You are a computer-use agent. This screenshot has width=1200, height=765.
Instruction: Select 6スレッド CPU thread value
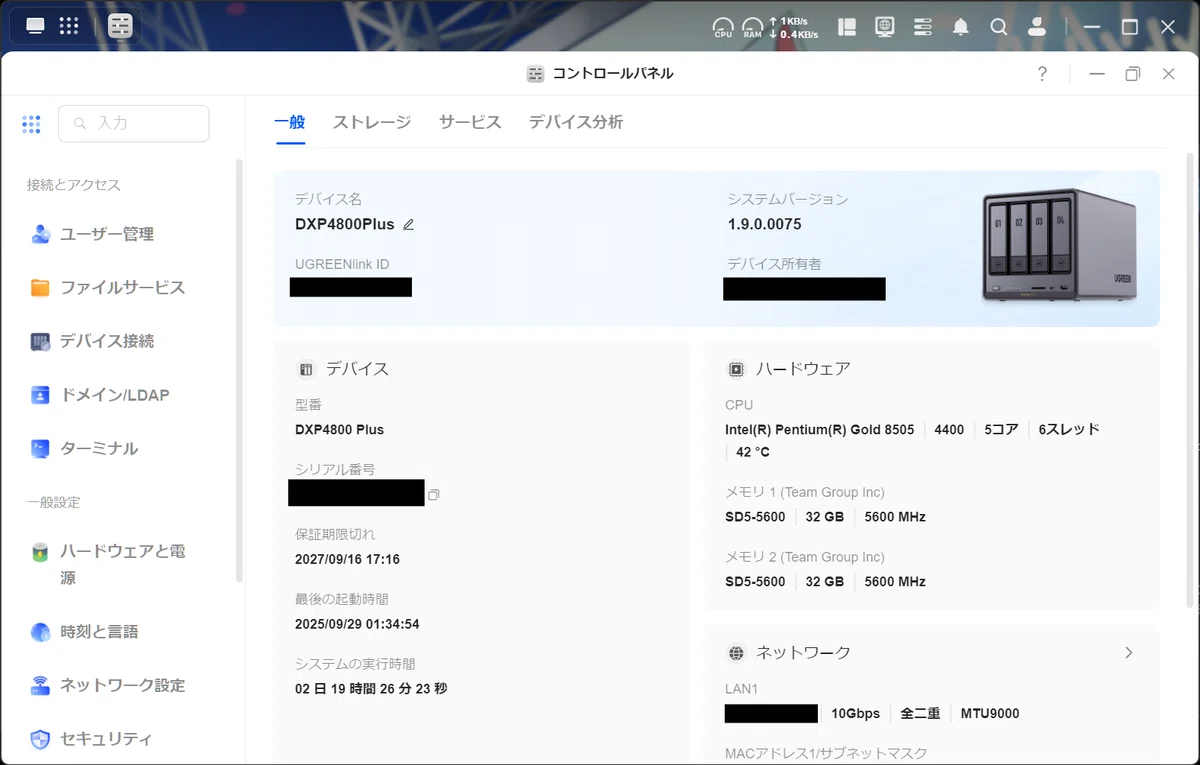[x=1069, y=430]
